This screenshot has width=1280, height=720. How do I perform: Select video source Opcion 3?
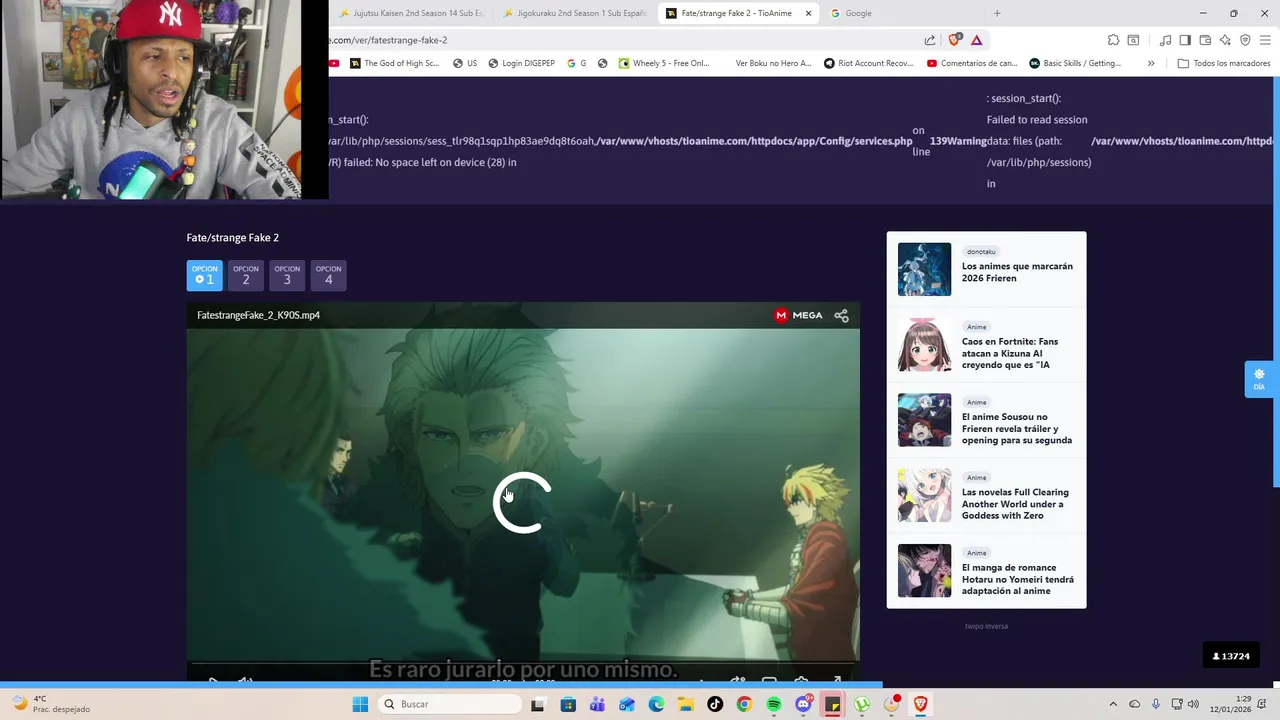[287, 275]
